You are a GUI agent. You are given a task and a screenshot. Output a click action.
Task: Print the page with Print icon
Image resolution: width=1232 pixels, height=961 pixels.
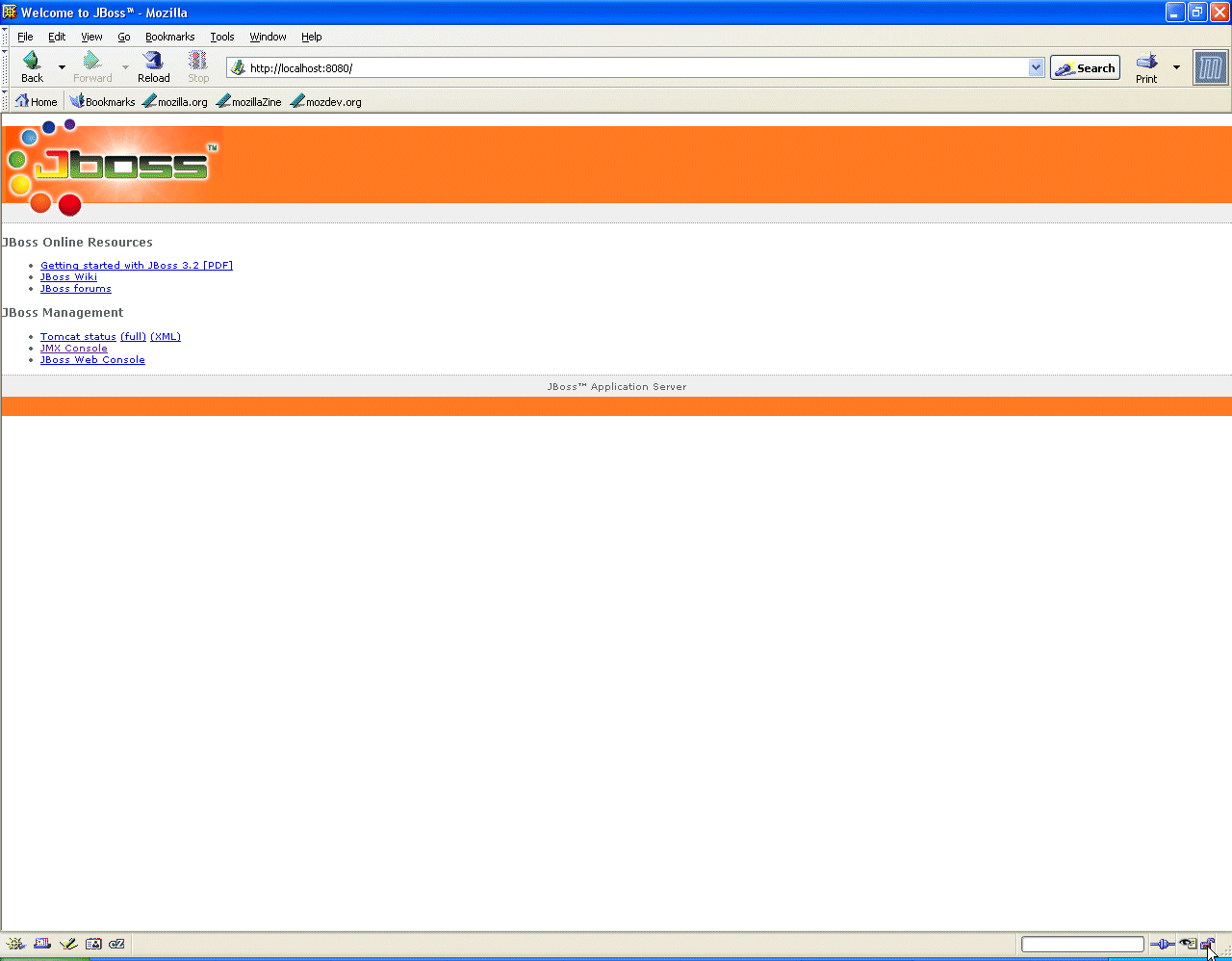1146,67
